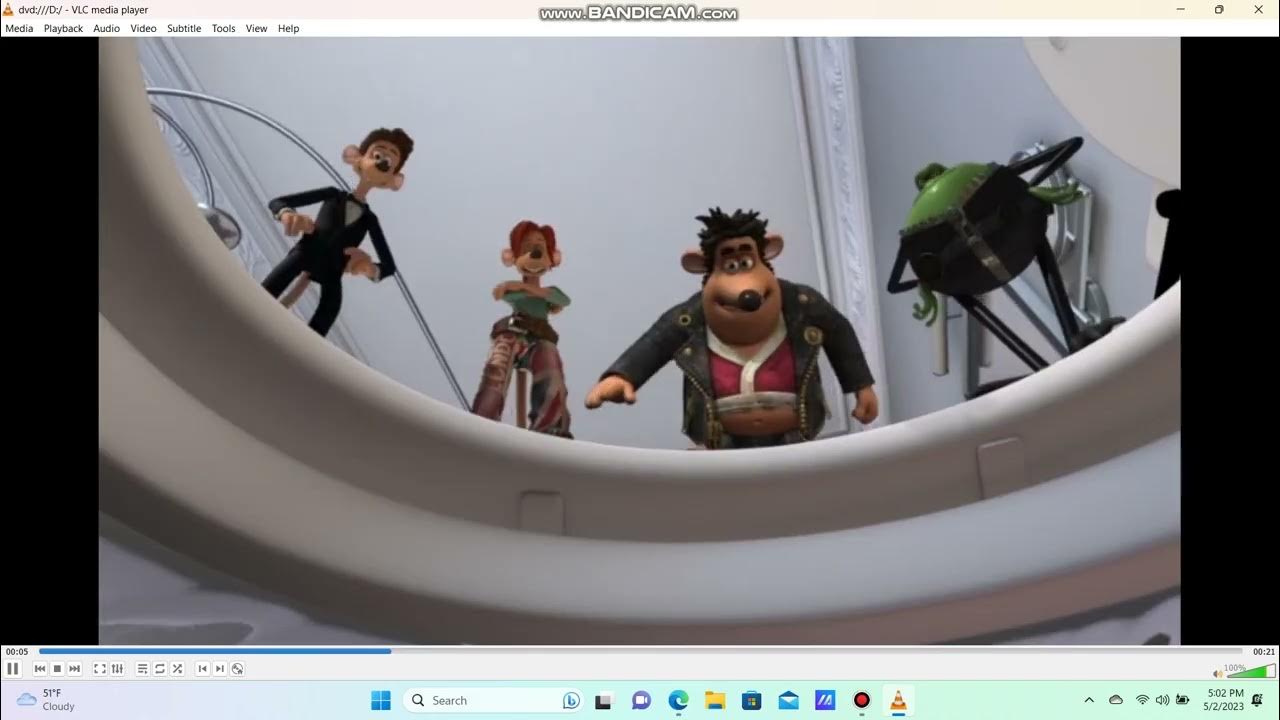Image resolution: width=1280 pixels, height=720 pixels.
Task: Open Windows Start menu
Action: point(381,701)
